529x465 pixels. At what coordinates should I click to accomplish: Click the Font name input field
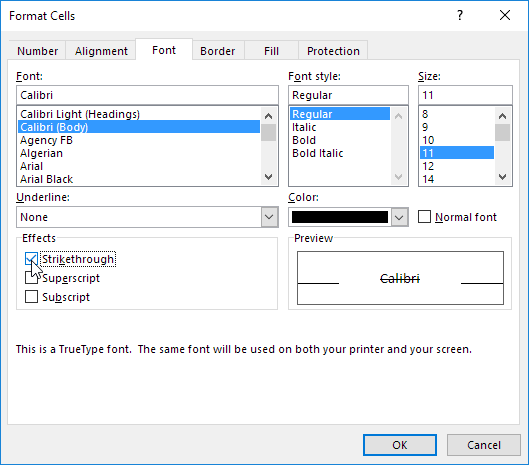coord(147,95)
